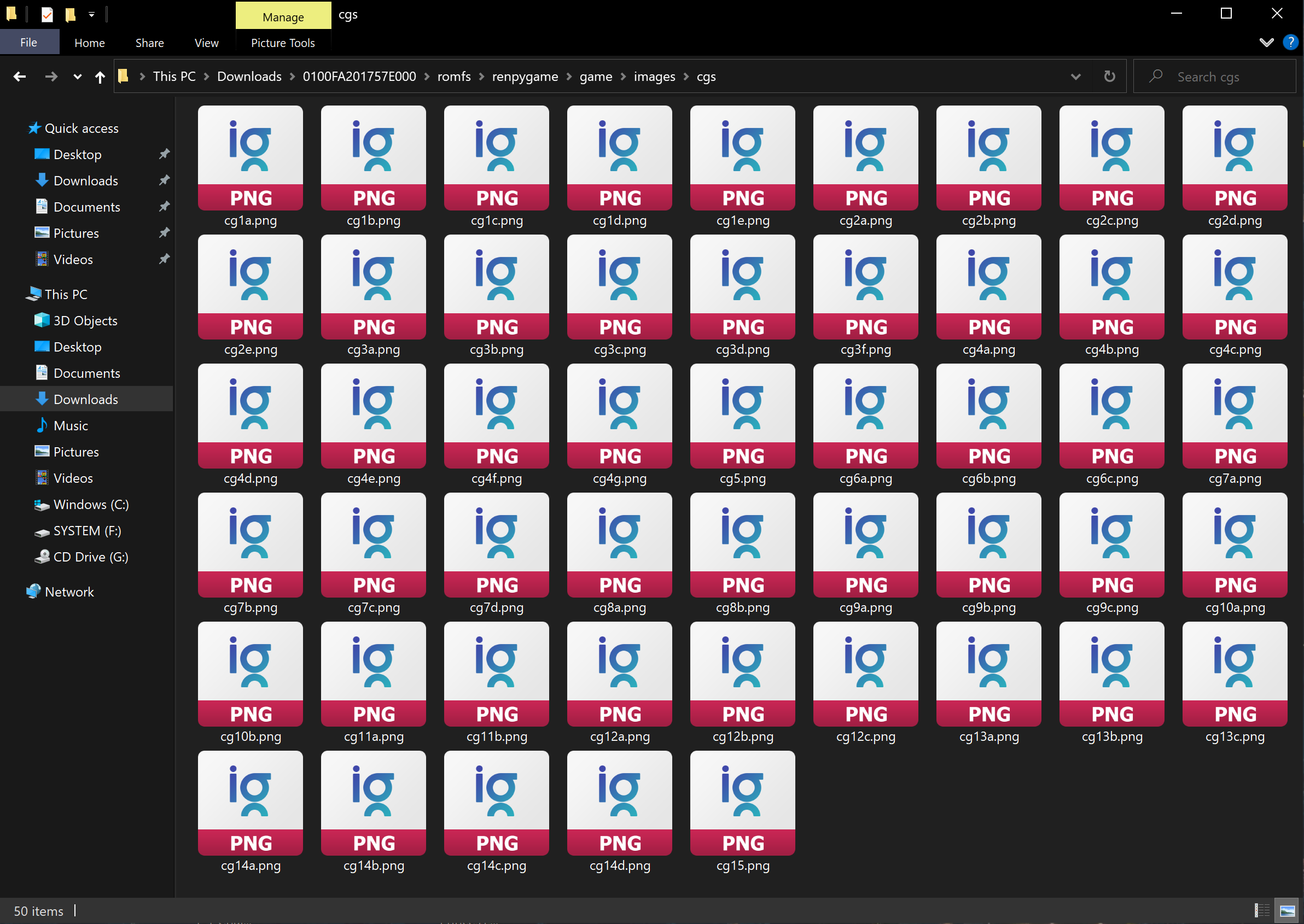Select the cg5.png file icon
This screenshot has height=924, width=1304.
pos(743,416)
